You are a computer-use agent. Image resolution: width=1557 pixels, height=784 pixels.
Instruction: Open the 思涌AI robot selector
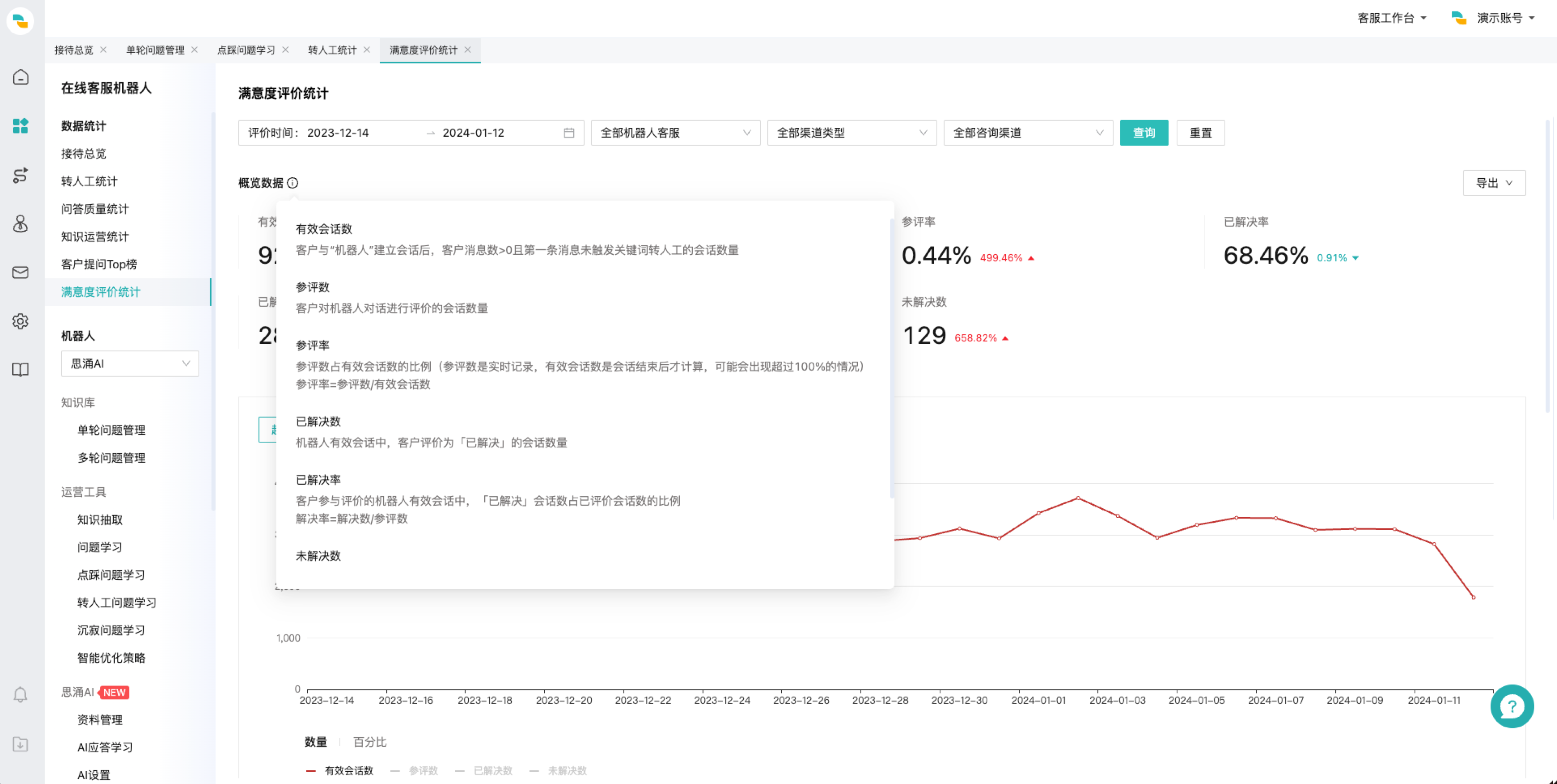point(130,363)
